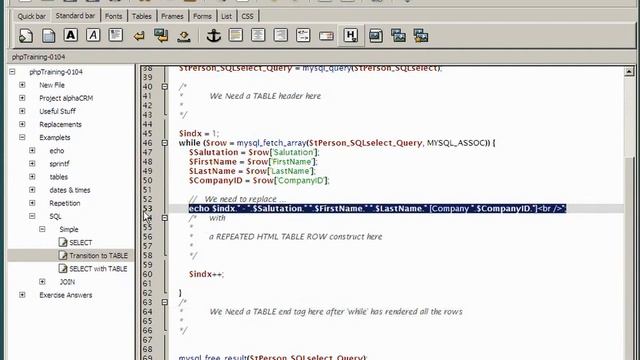Image resolution: width=640 pixels, height=360 pixels.
Task: Expand the sprintf node
Action: pos(32,164)
